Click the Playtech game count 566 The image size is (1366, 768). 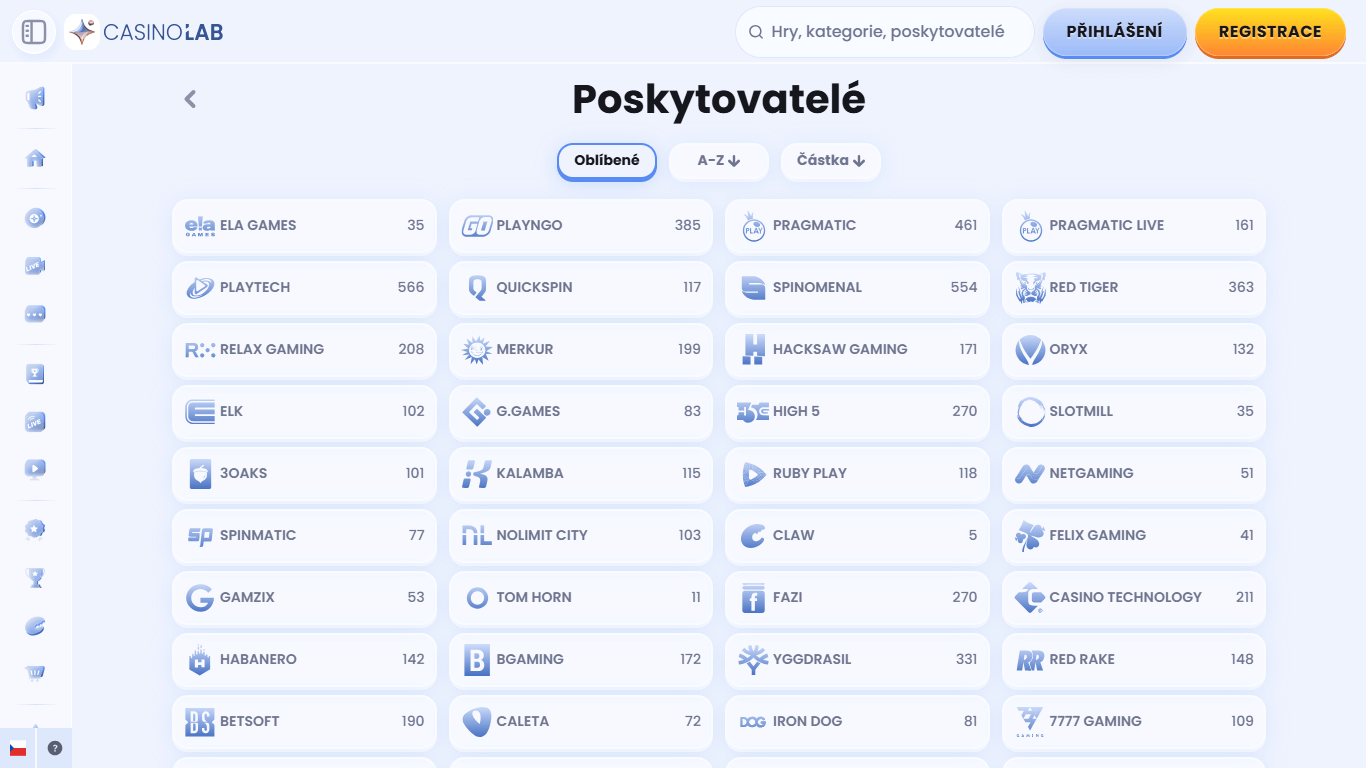[x=411, y=287]
